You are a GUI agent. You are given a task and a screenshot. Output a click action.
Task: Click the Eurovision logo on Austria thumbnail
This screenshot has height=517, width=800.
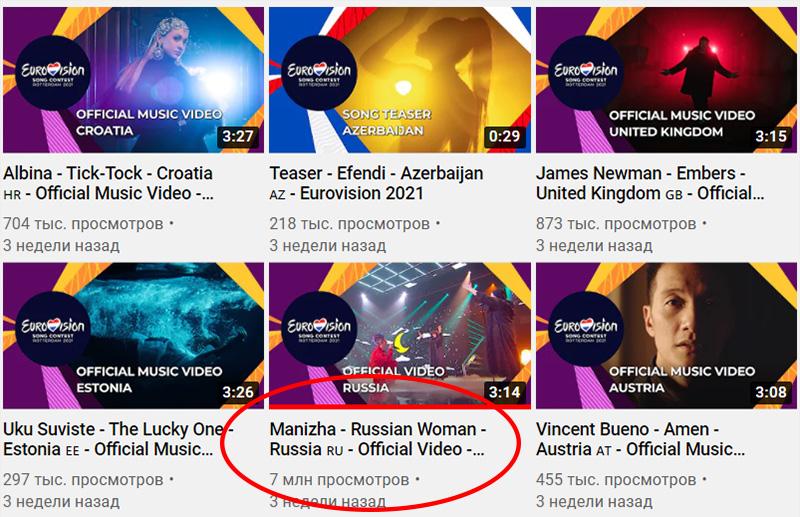tap(586, 329)
